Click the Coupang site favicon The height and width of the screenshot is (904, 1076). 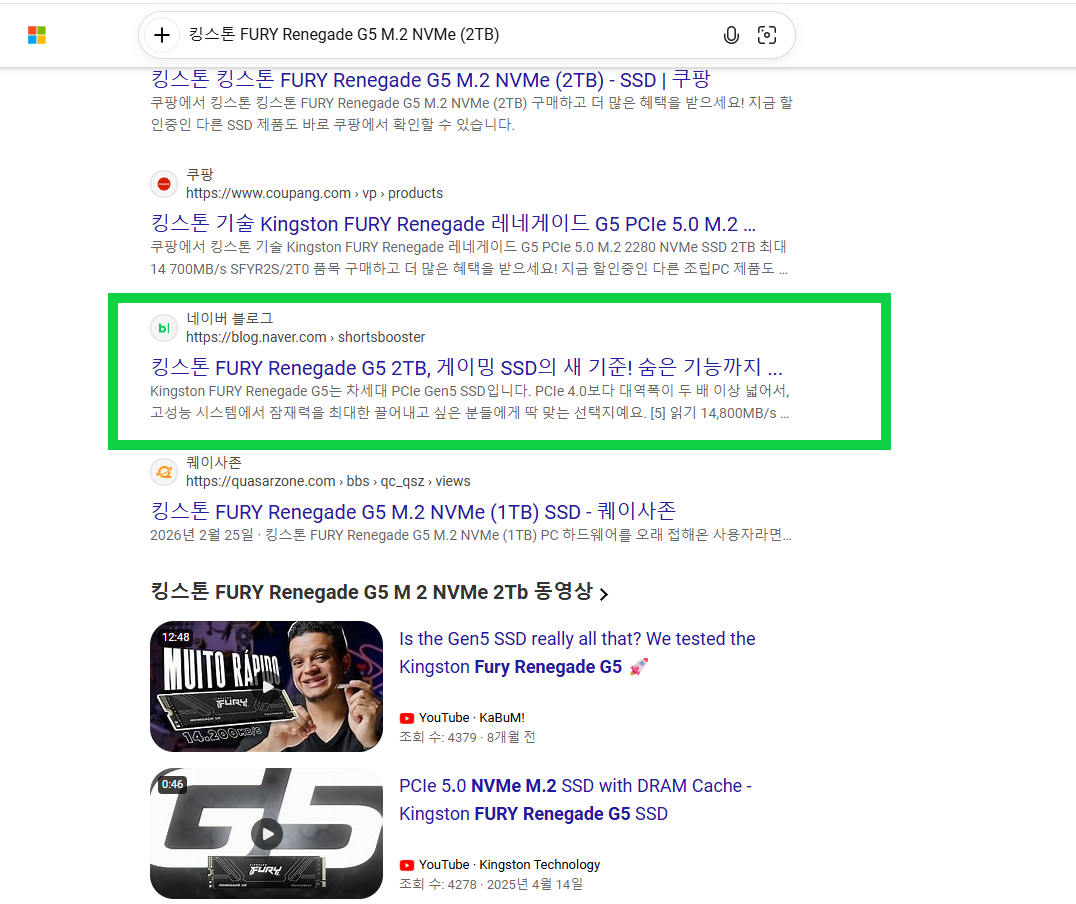click(164, 184)
